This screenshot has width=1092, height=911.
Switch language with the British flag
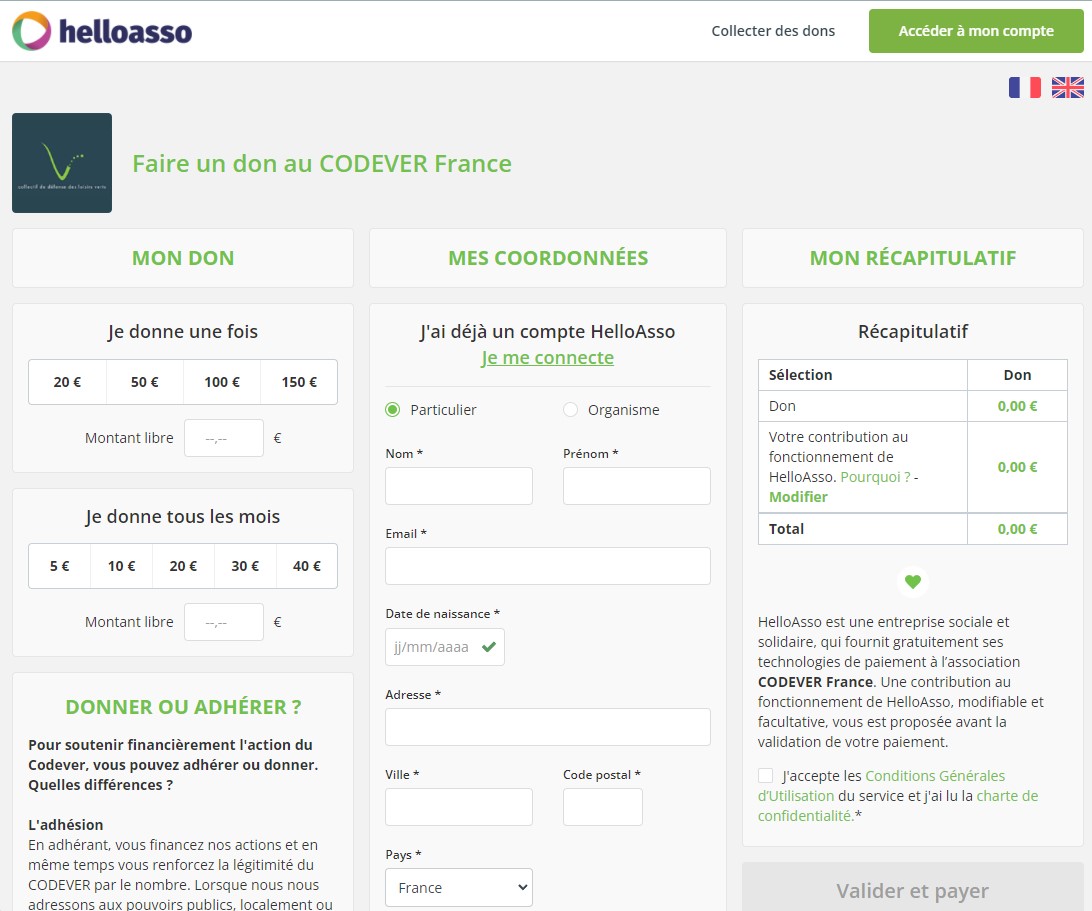[x=1067, y=88]
